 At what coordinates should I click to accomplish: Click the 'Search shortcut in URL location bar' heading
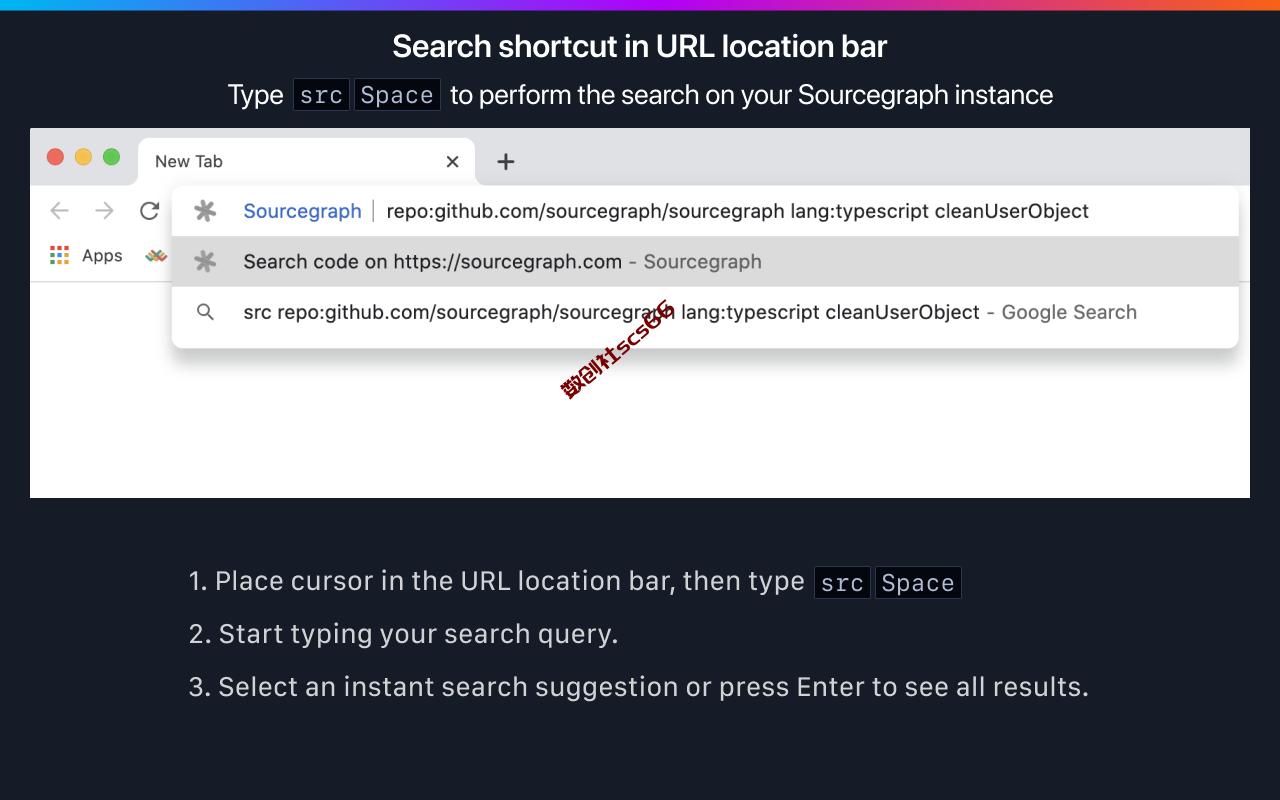pos(640,46)
